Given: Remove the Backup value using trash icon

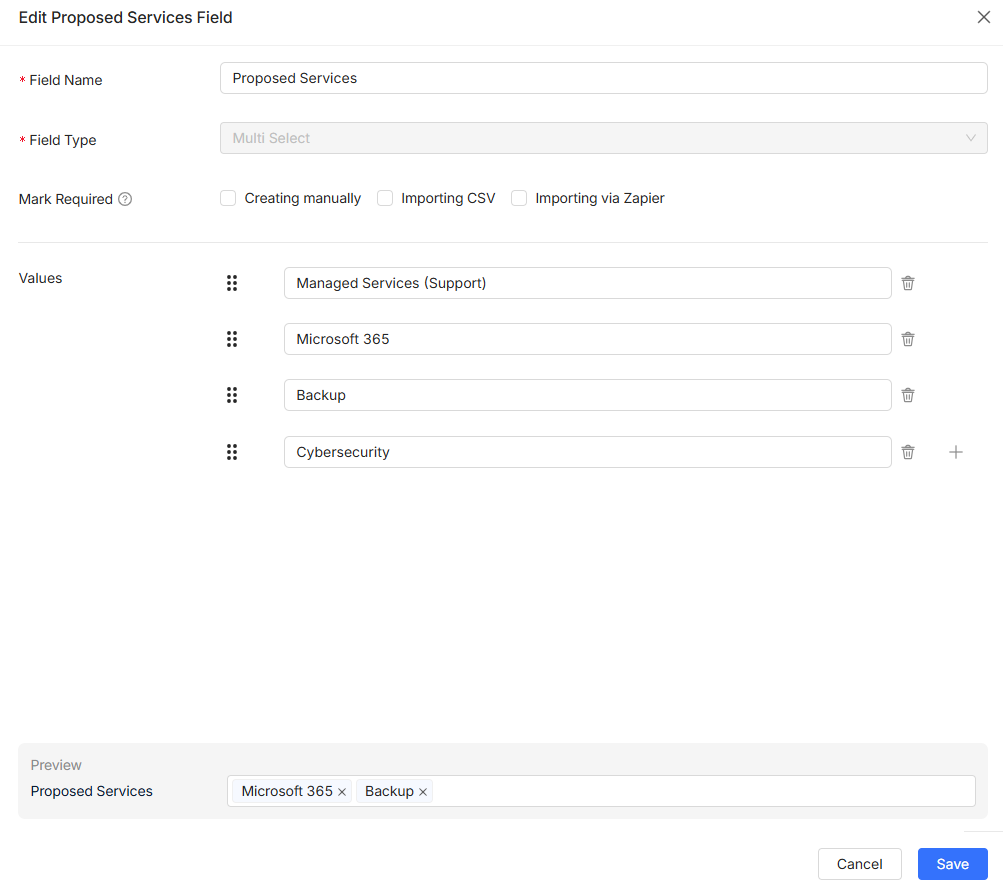Looking at the screenshot, I should point(908,395).
